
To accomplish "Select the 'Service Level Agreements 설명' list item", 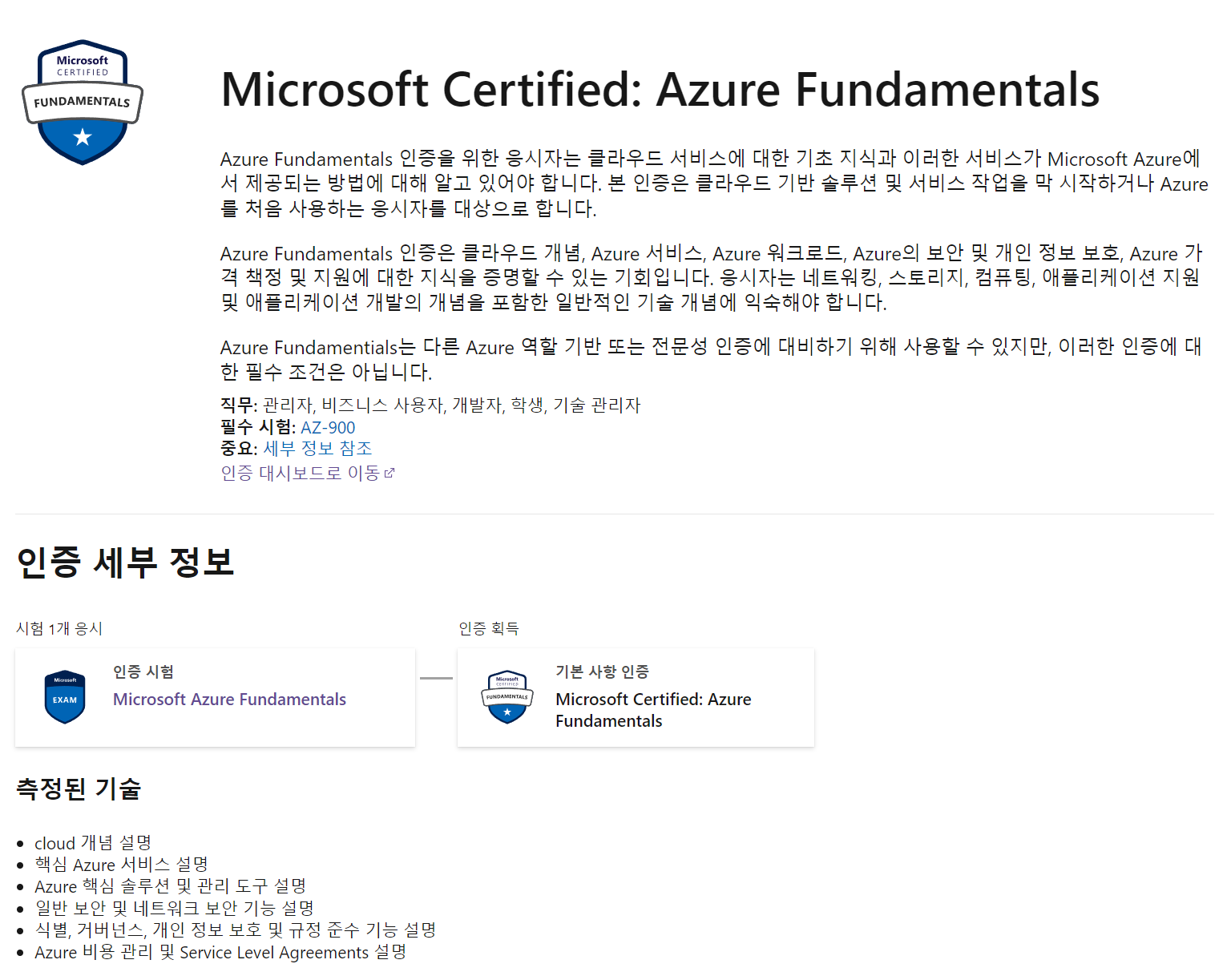I will tap(220, 952).
